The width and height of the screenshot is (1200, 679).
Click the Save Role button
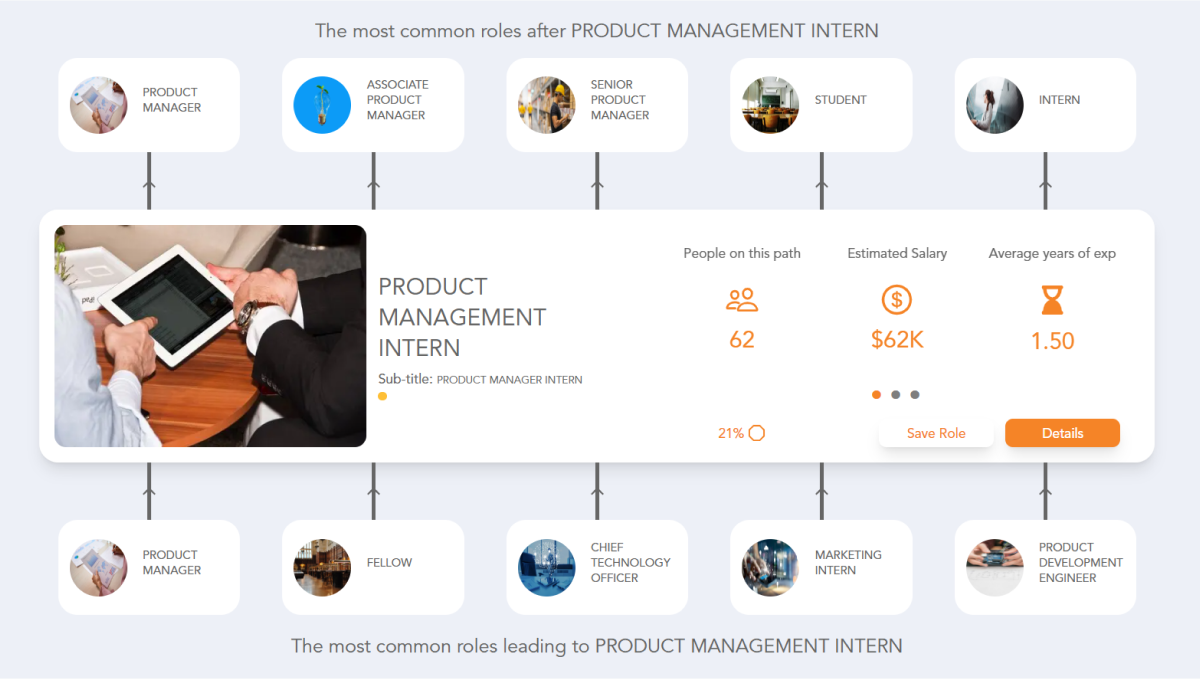(936, 433)
